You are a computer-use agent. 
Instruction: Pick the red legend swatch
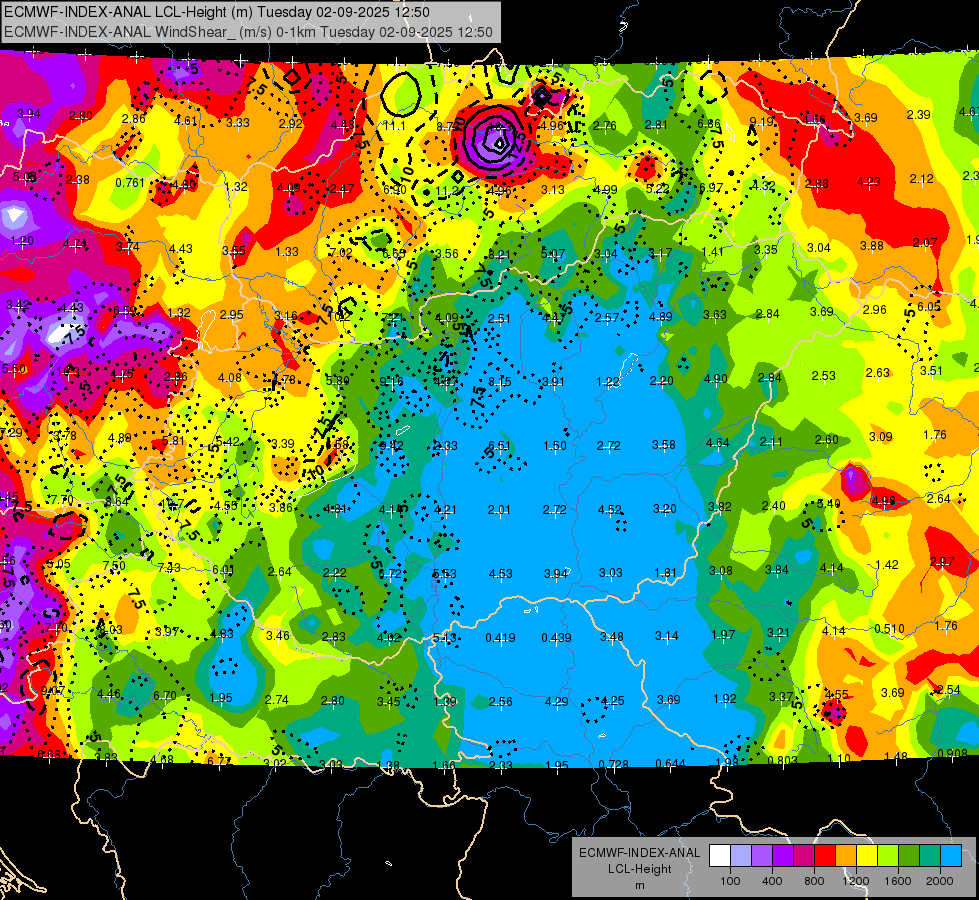[825, 856]
